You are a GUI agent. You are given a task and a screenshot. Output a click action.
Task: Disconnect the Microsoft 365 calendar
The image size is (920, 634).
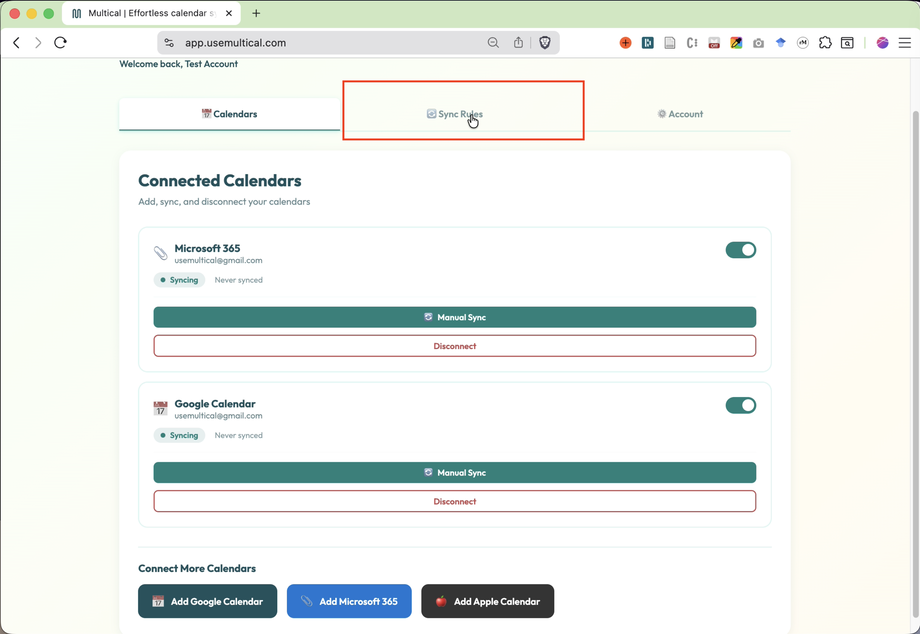pos(455,346)
